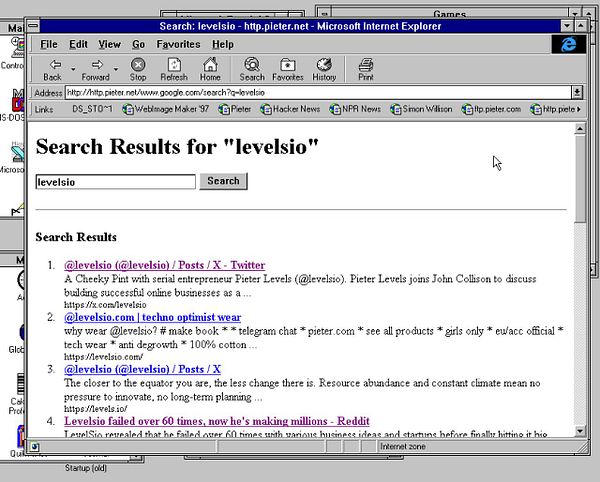
Task: Print the page with Print button
Action: pyautogui.click(x=366, y=69)
